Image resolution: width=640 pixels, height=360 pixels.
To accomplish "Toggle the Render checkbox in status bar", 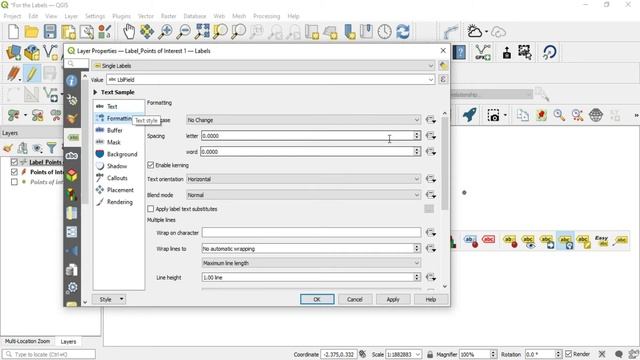I will pyautogui.click(x=569, y=354).
